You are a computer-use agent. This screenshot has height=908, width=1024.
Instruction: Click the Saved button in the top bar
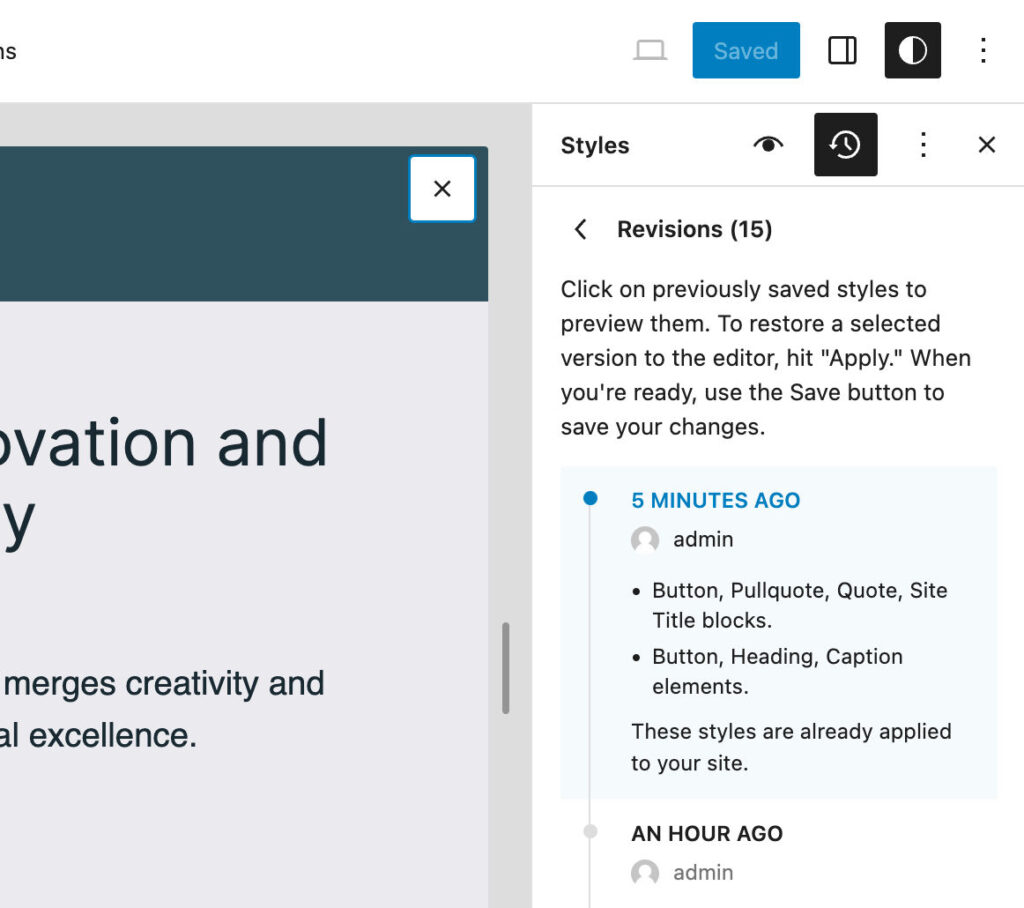point(746,50)
